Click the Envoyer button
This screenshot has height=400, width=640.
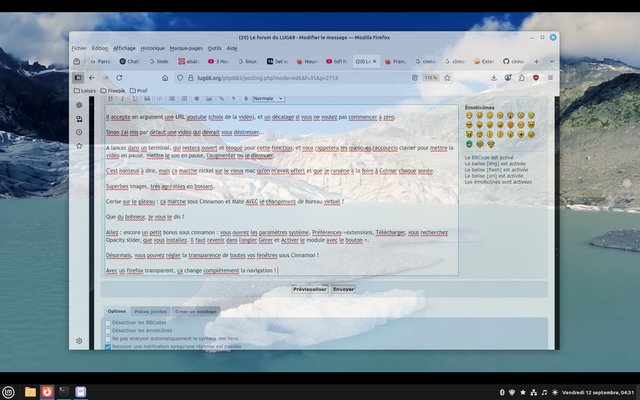pos(343,289)
